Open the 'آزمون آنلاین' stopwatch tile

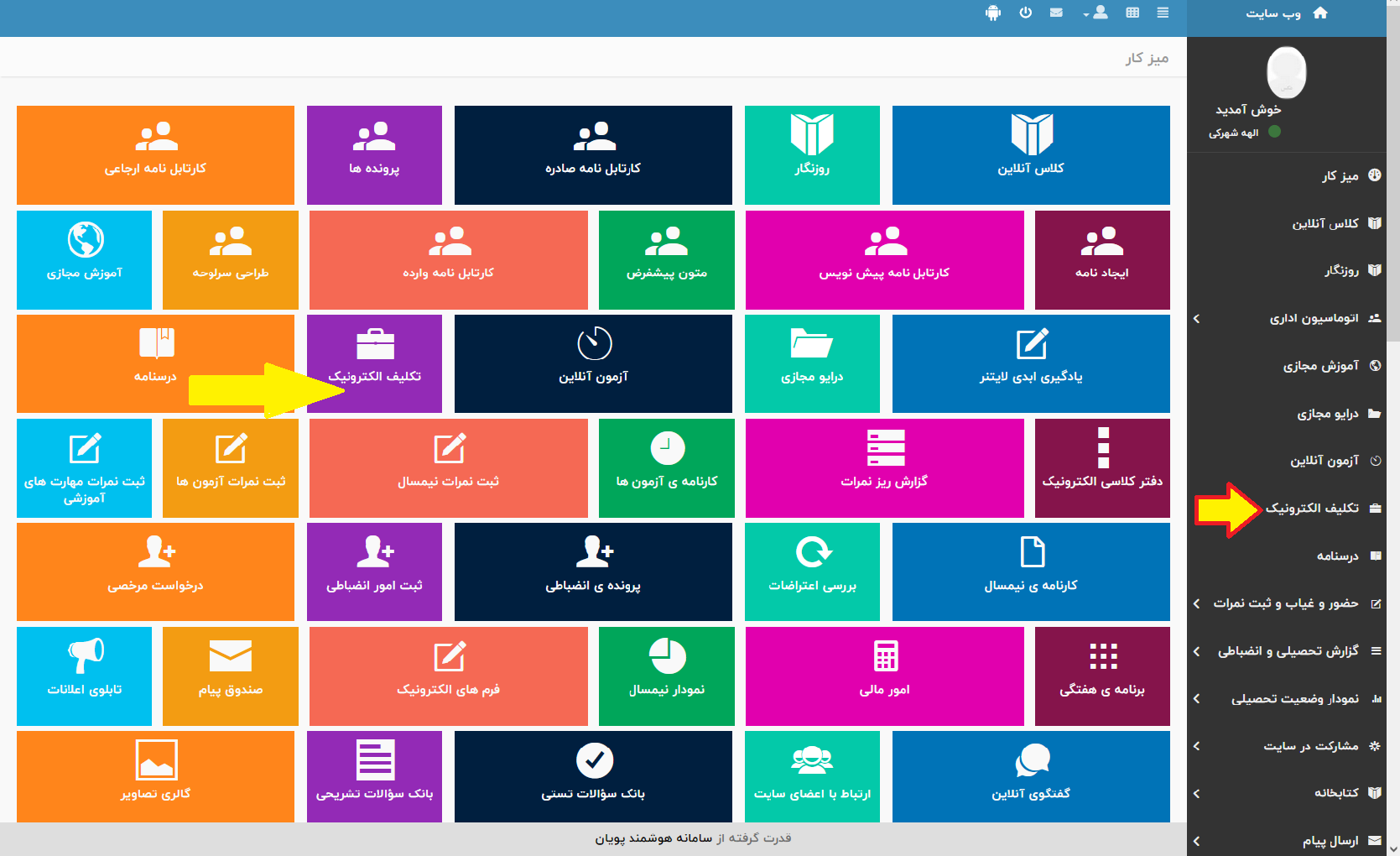(x=593, y=363)
